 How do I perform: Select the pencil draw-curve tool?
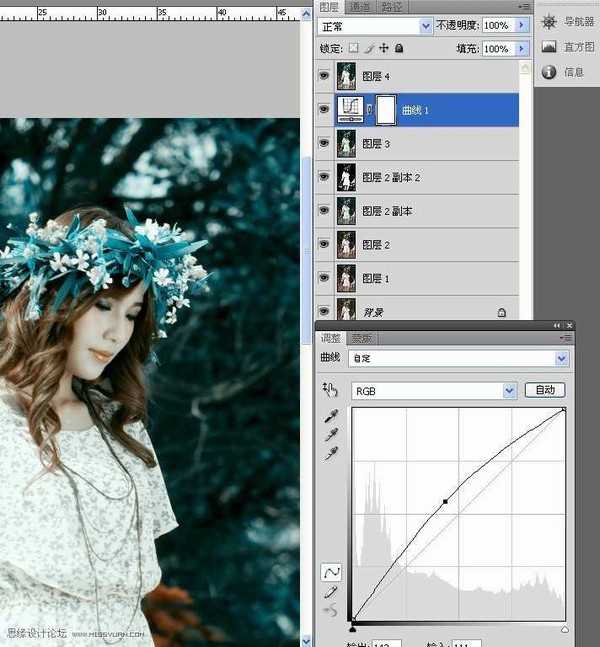pyautogui.click(x=329, y=592)
